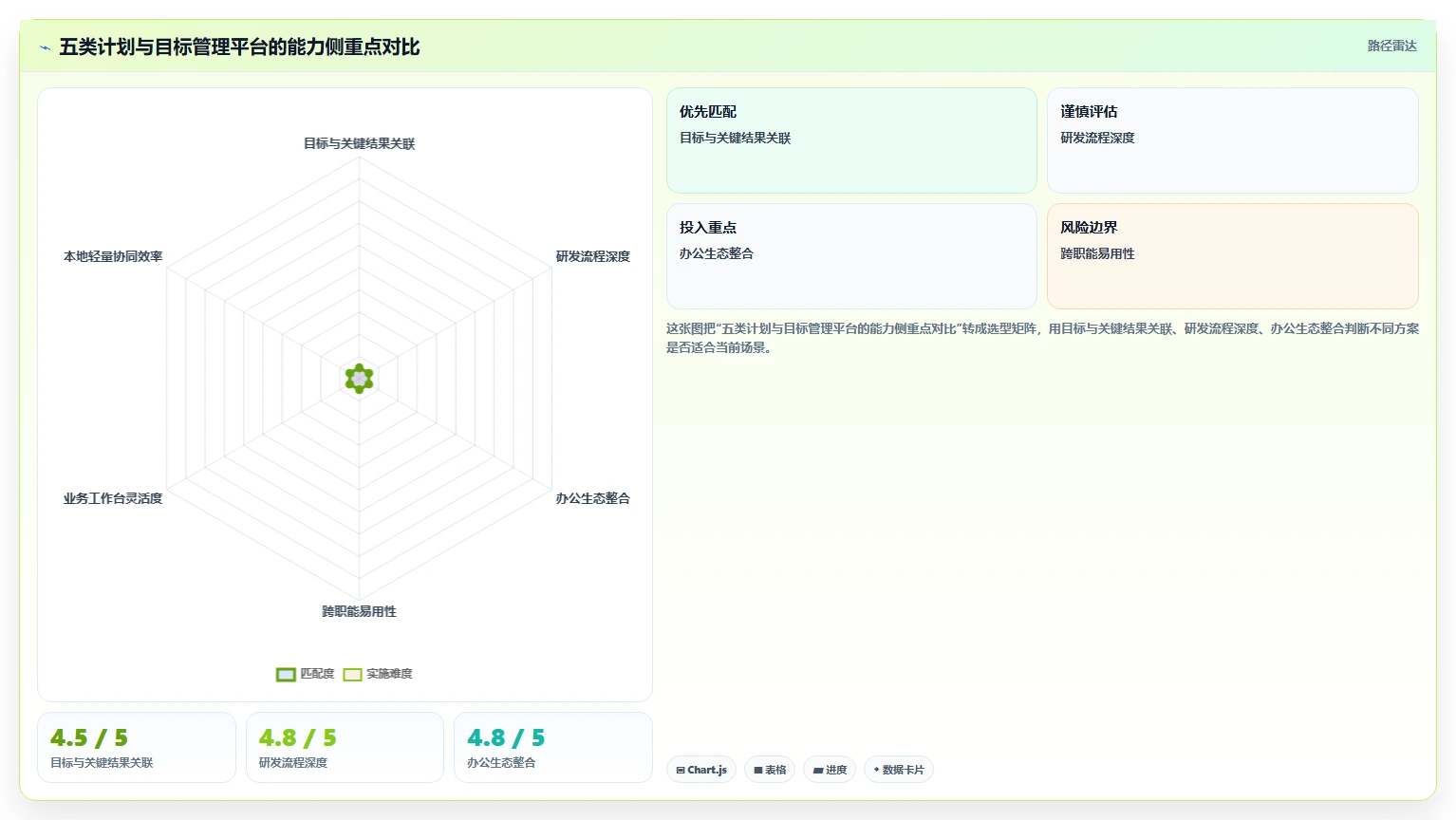Click the title 五类计划与目标管理平台的能力侧重点对比
Image resolution: width=1456 pixels, height=820 pixels.
click(239, 47)
